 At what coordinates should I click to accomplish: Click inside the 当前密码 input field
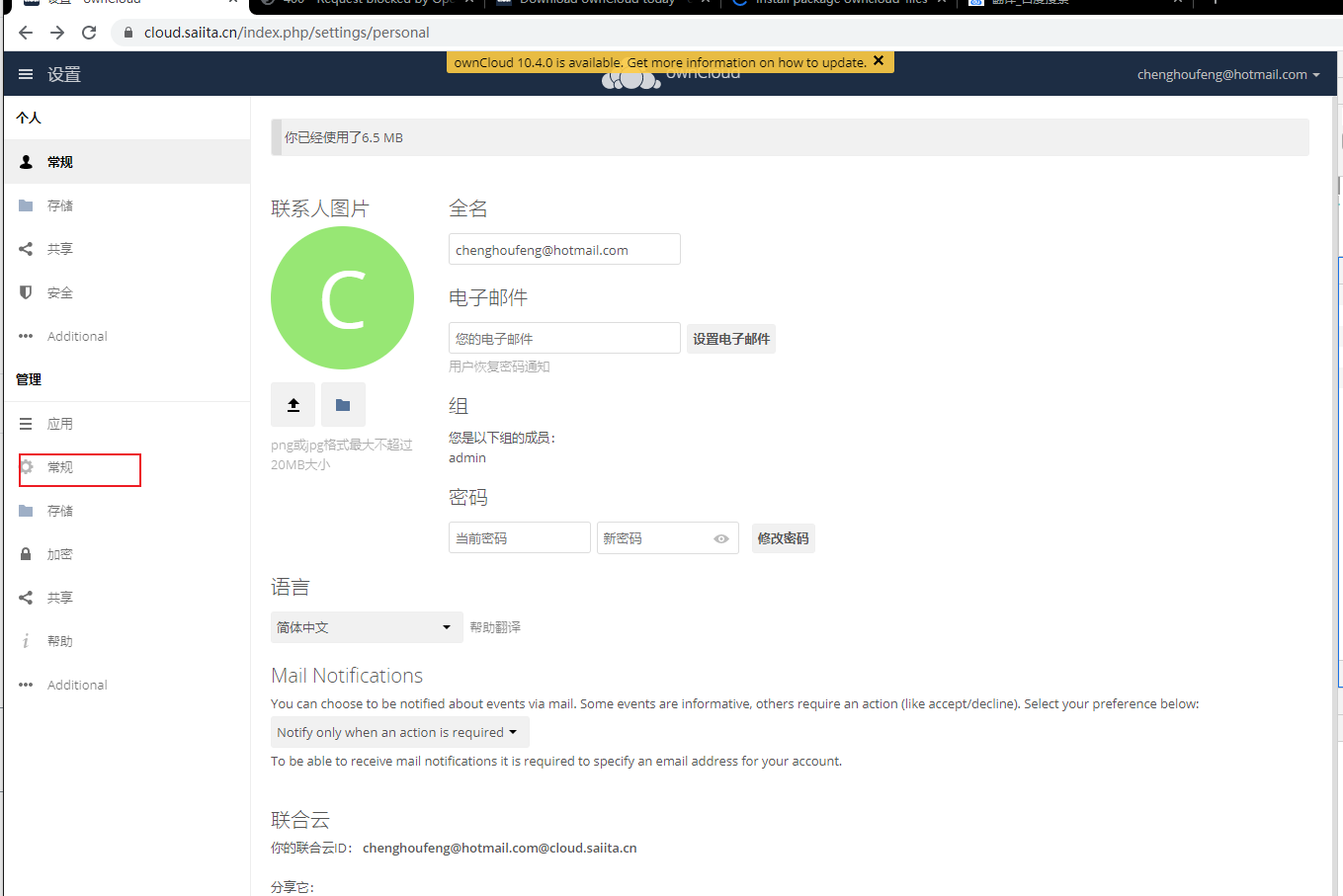519,536
